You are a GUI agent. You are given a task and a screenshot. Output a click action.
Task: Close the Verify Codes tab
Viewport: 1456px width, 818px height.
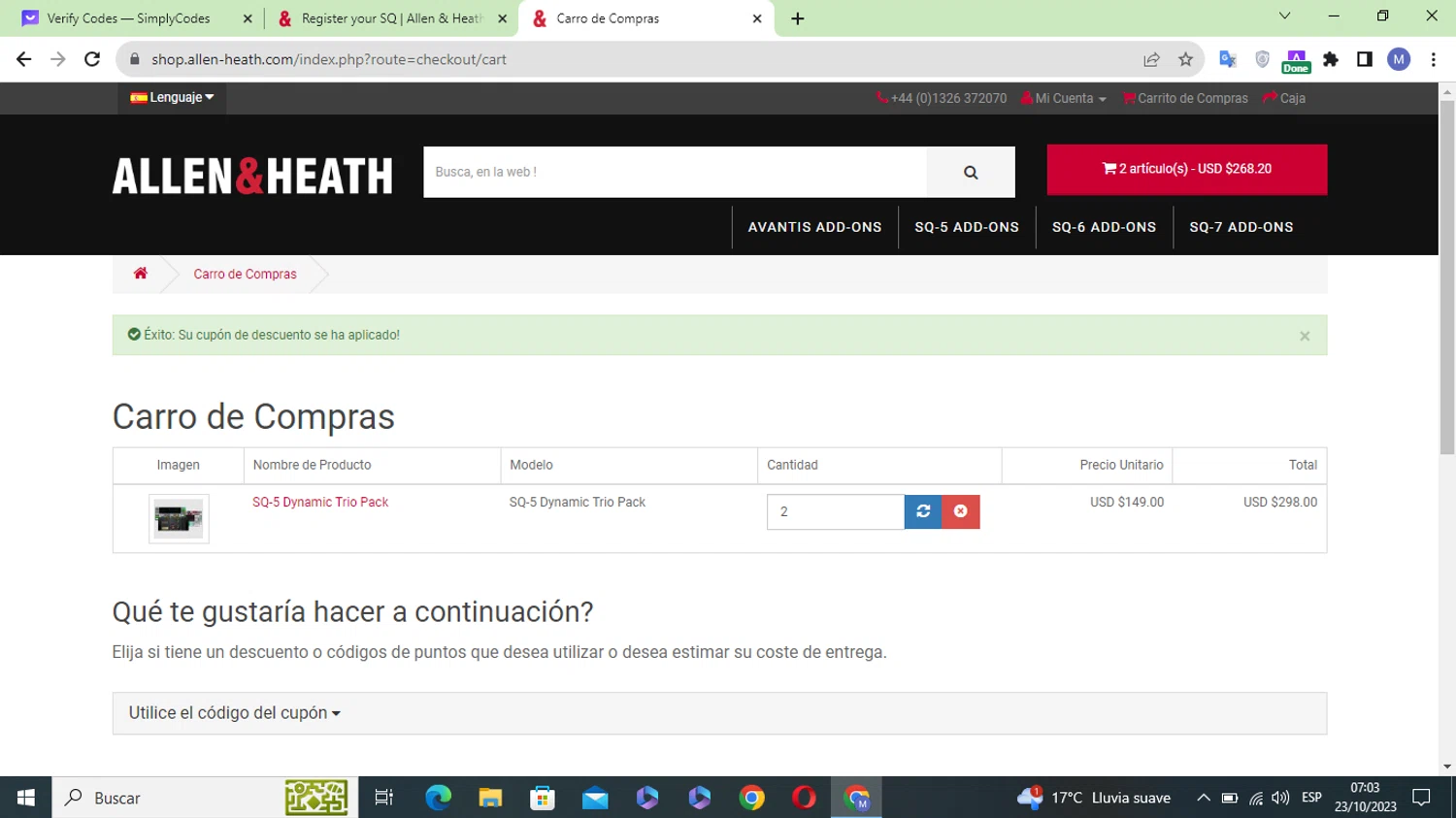click(x=248, y=18)
